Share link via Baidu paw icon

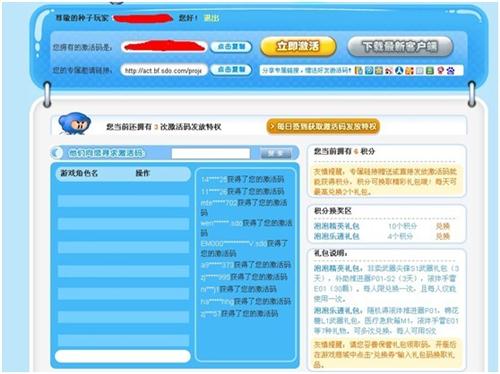450,70
